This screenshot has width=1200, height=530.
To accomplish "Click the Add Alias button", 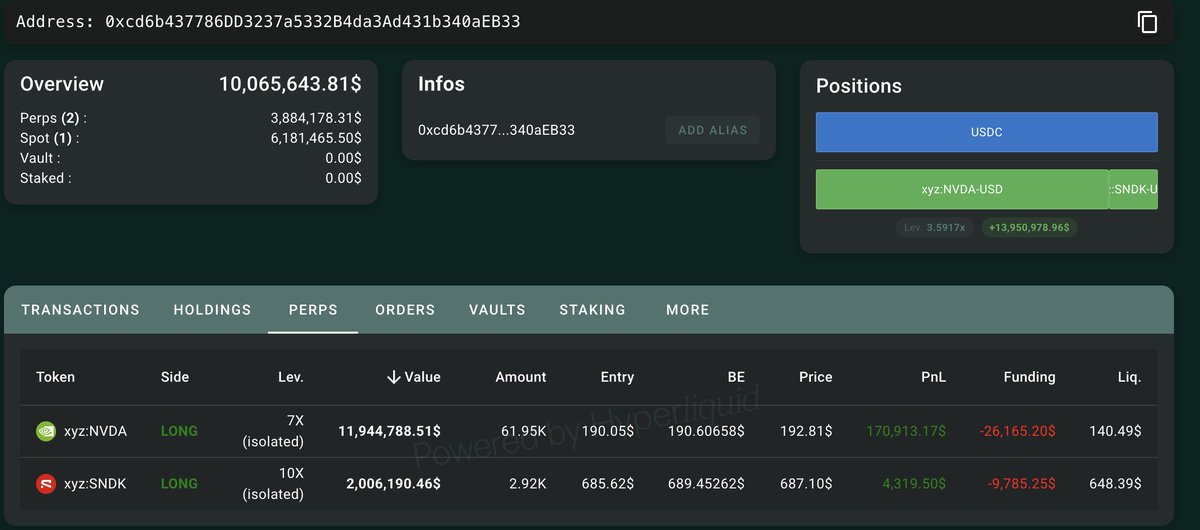I will tap(712, 130).
